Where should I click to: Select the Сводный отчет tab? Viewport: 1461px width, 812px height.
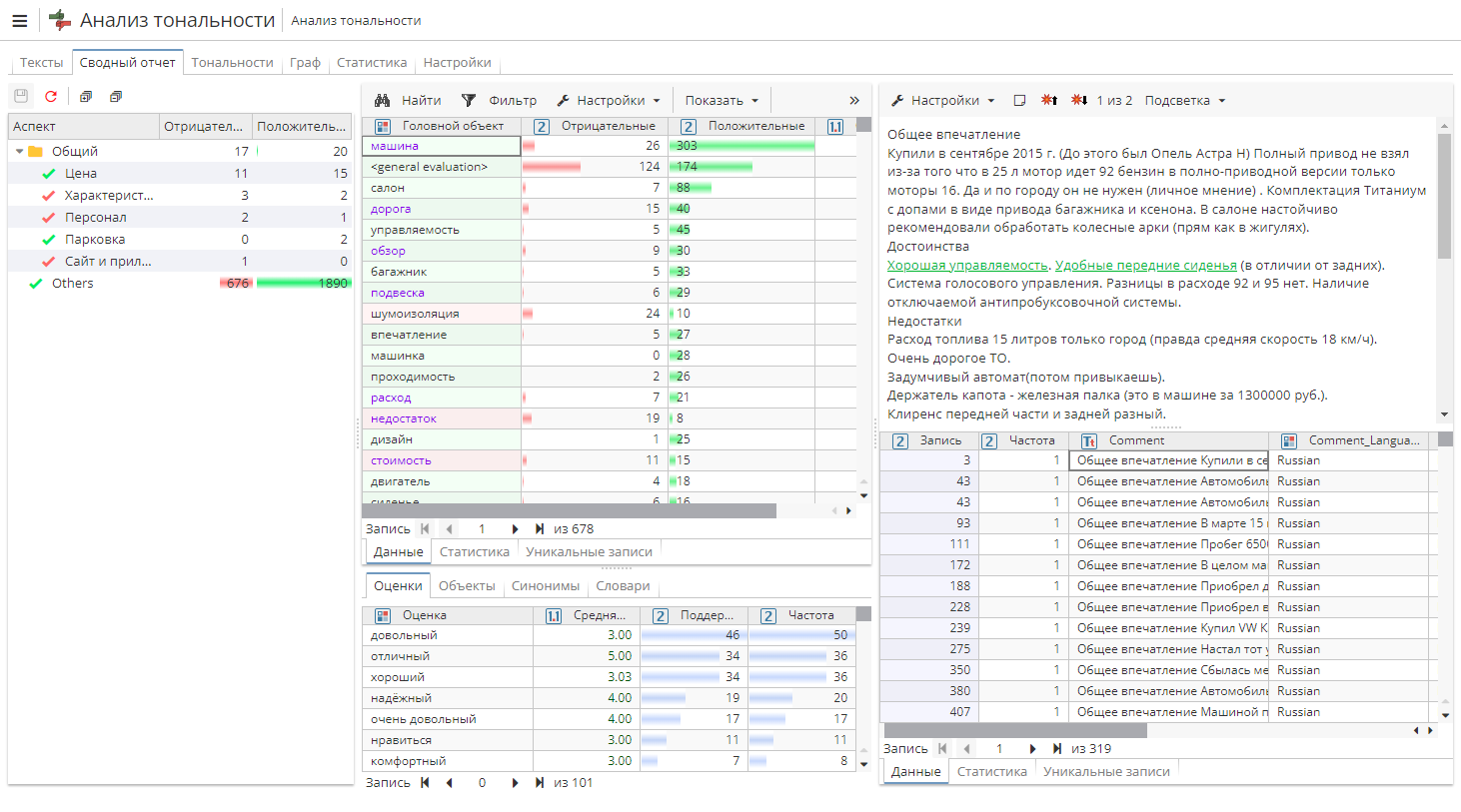(x=127, y=62)
